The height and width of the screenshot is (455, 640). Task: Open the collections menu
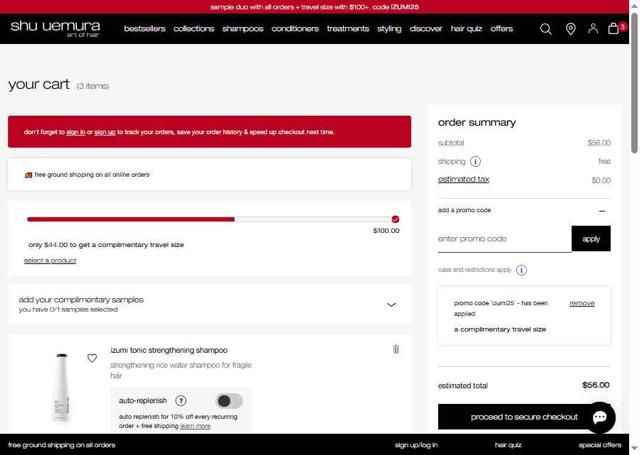click(193, 29)
